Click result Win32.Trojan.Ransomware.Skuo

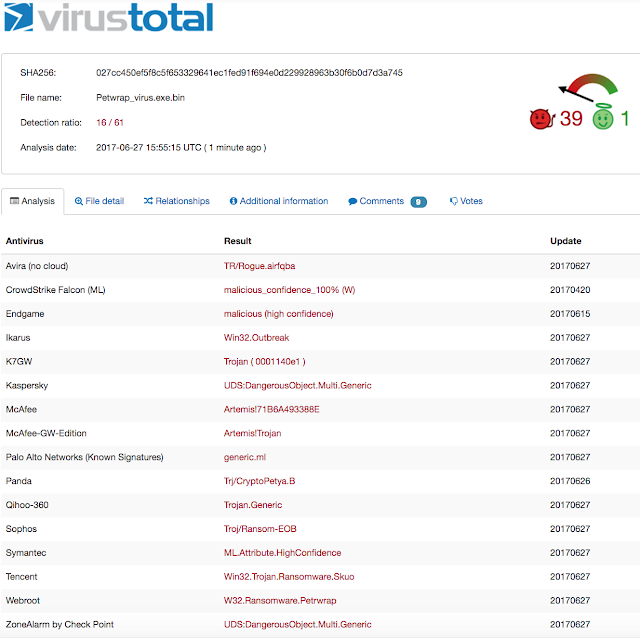click(x=289, y=577)
